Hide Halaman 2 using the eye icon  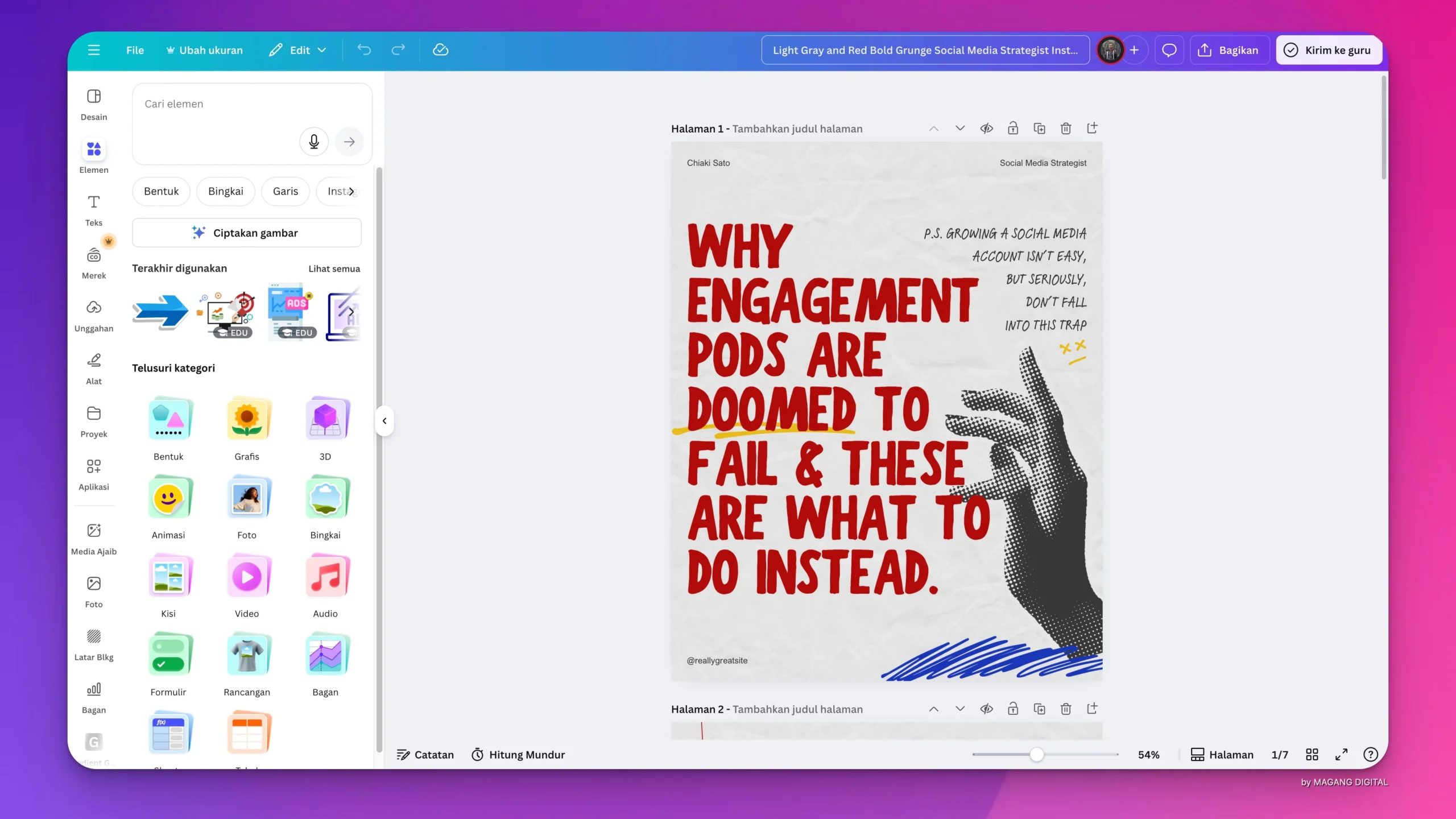coord(986,709)
